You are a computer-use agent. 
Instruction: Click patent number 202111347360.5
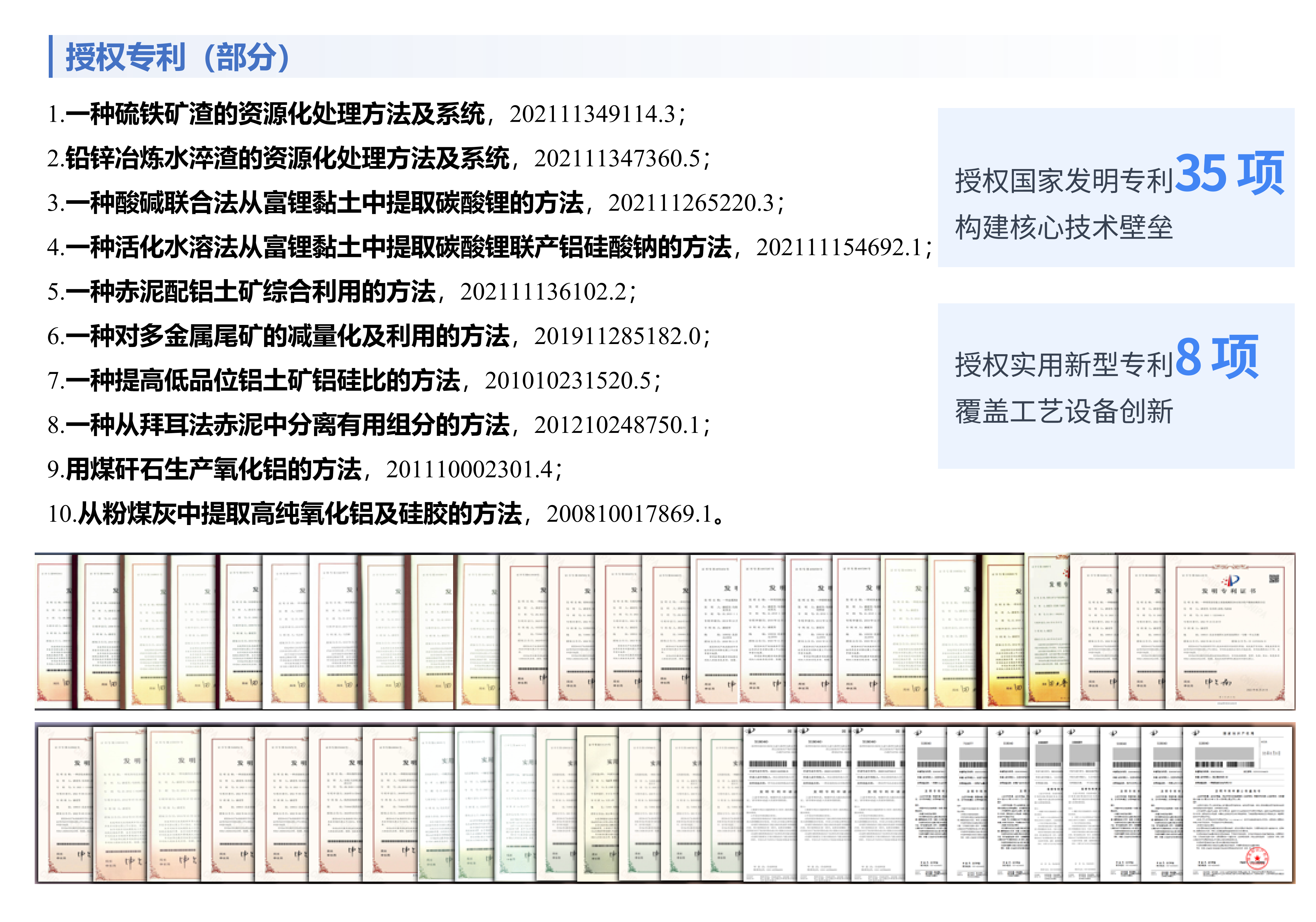point(617,159)
